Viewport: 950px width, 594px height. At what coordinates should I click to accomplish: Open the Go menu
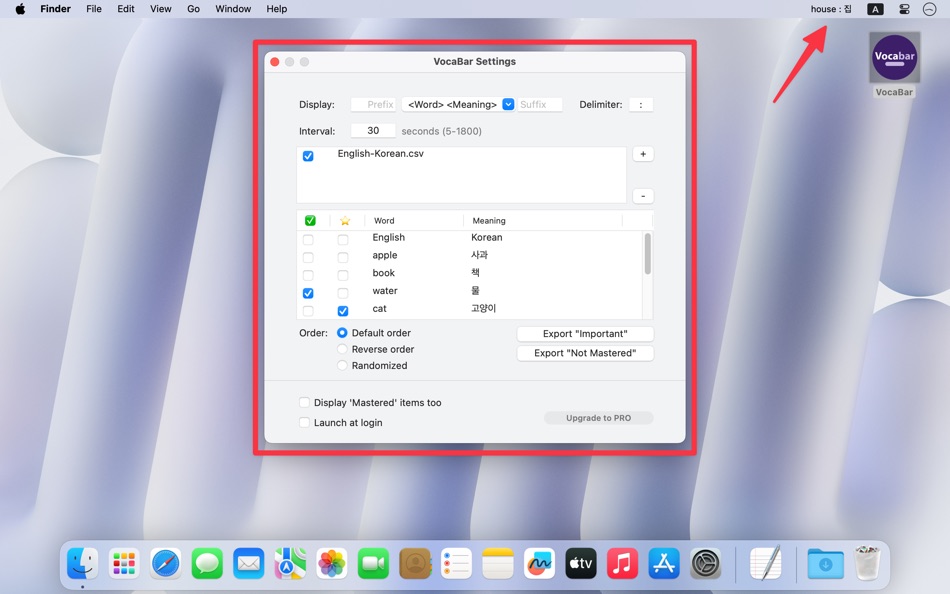point(193,9)
